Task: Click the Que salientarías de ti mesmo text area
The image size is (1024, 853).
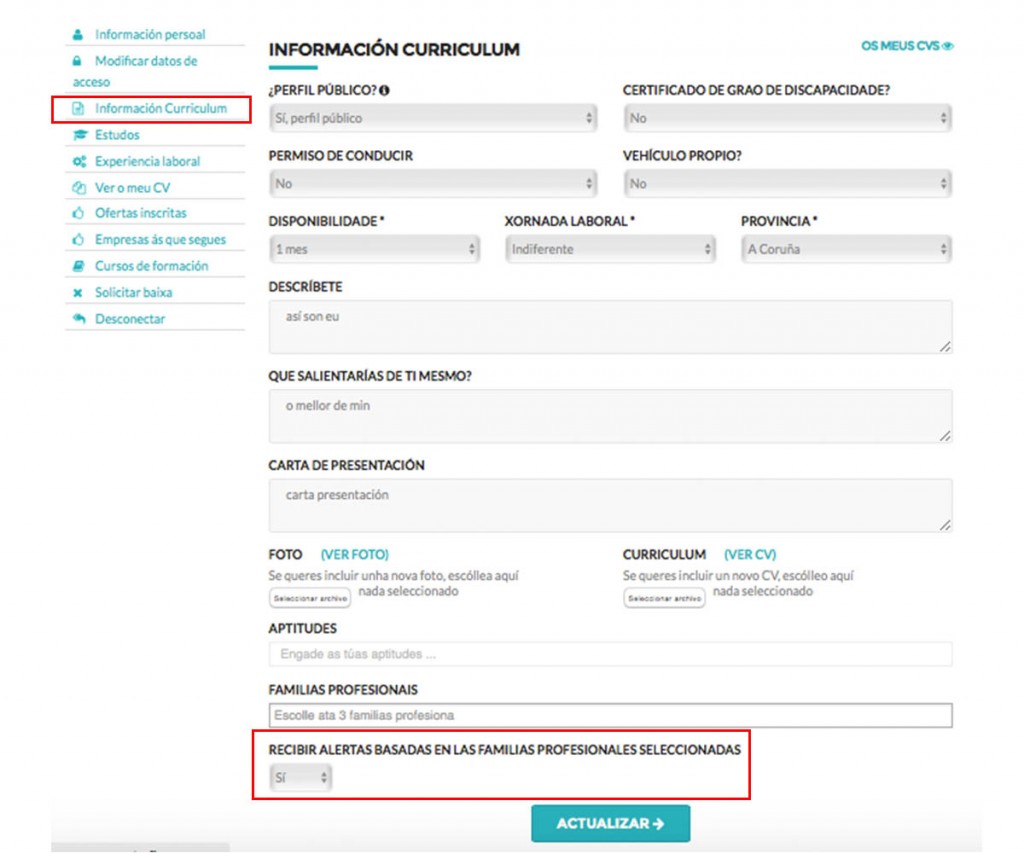Action: tap(611, 417)
